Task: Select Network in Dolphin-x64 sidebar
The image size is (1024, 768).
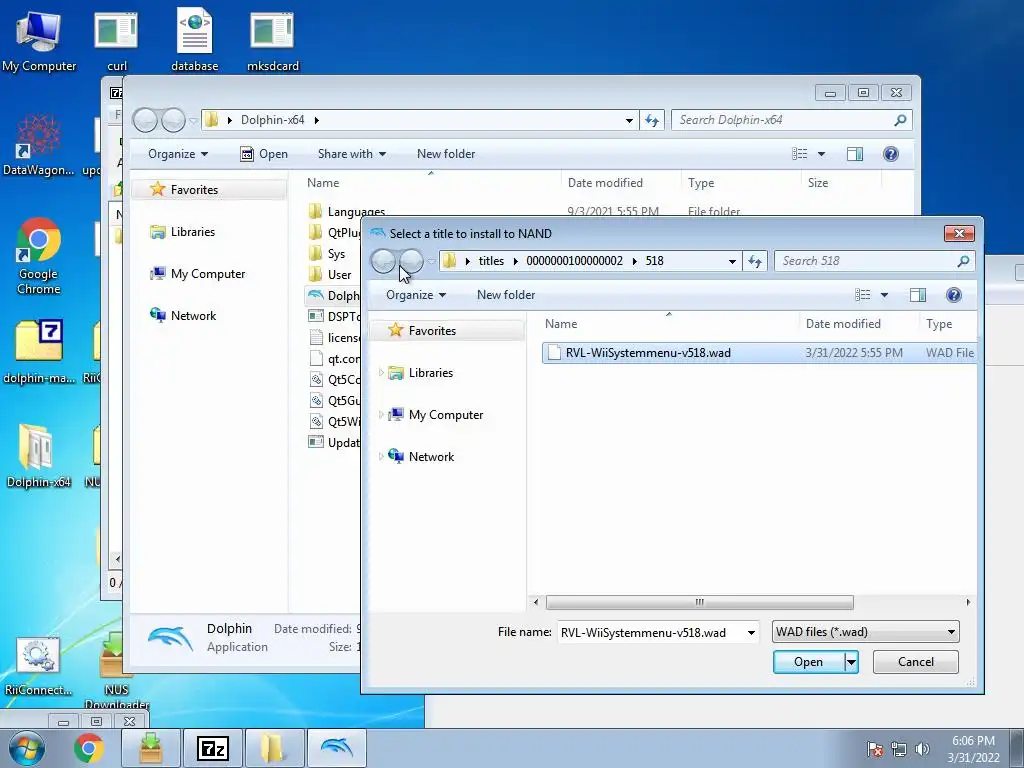Action: pyautogui.click(x=183, y=316)
